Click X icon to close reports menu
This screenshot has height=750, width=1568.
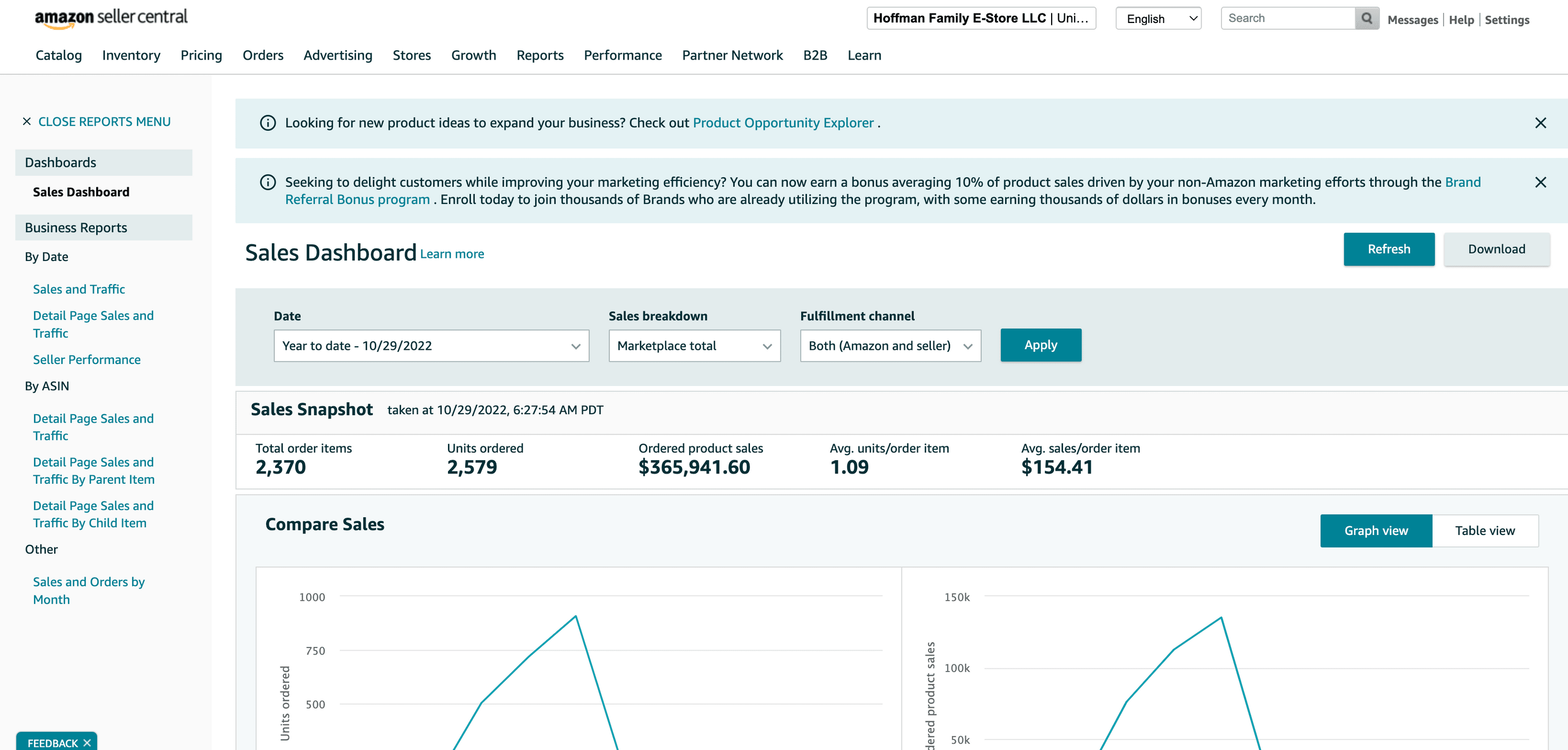(27, 122)
